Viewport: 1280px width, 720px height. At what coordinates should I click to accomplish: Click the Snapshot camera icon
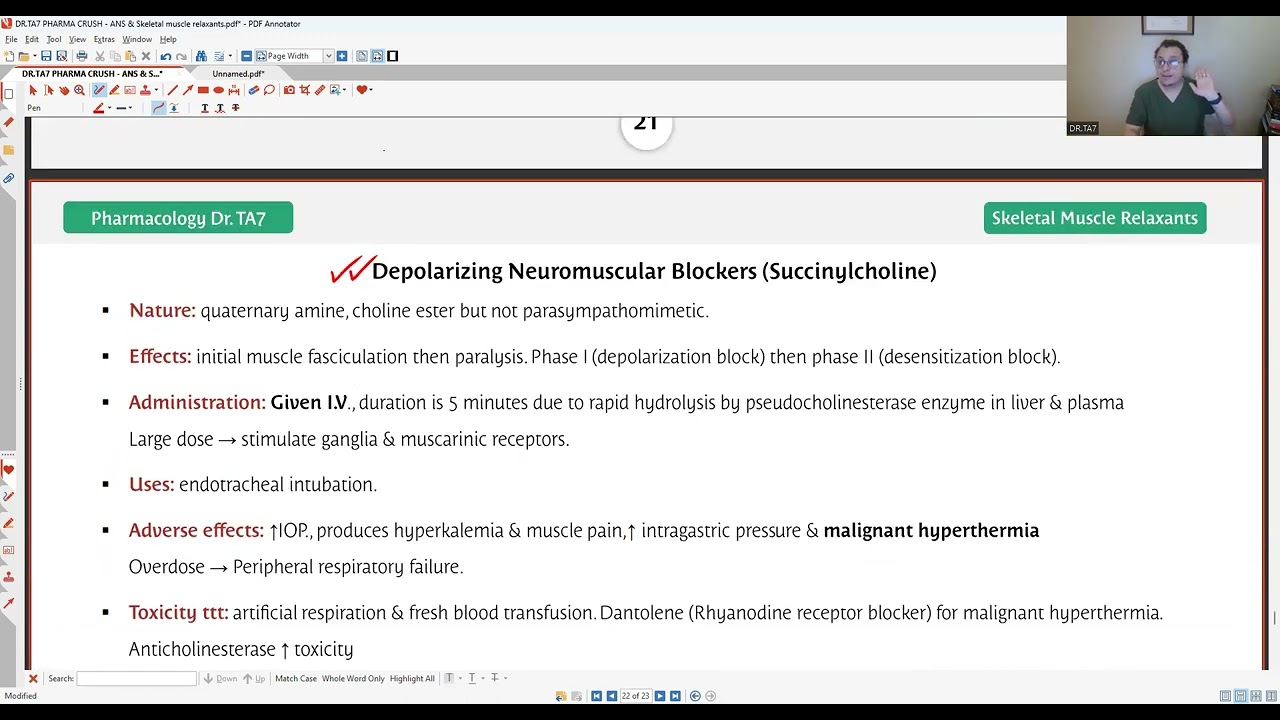[289, 90]
